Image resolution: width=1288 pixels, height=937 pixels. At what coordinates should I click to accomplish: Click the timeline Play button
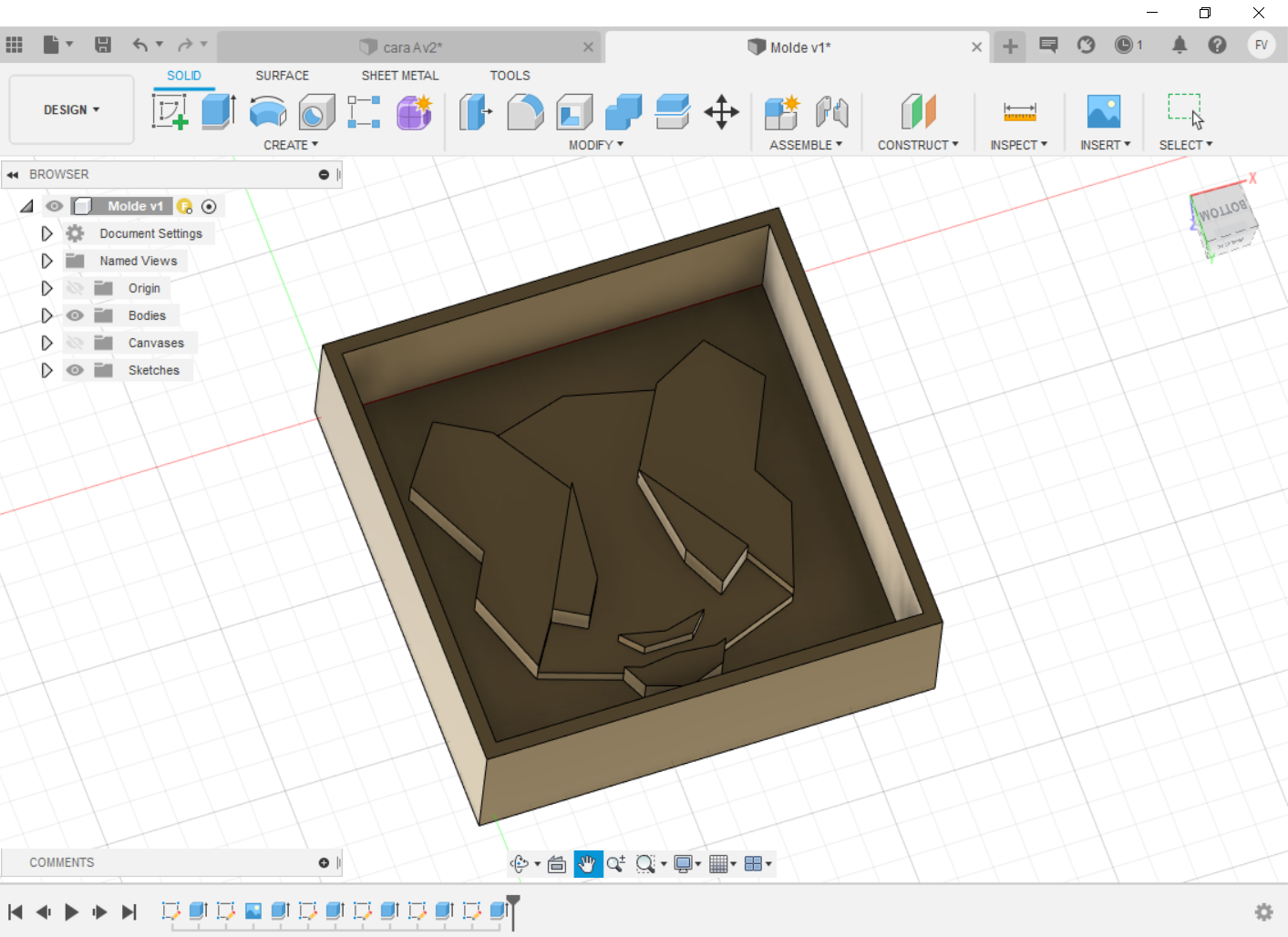71,911
